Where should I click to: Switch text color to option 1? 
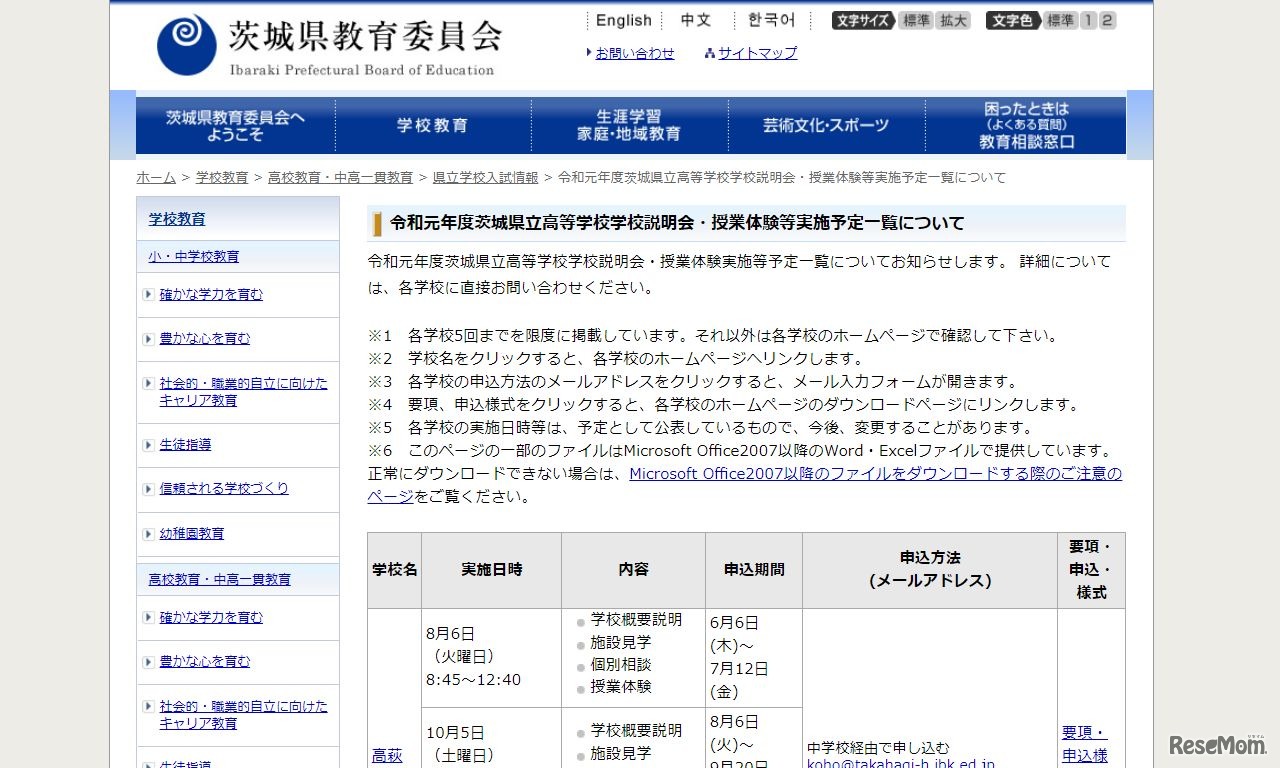click(1089, 21)
